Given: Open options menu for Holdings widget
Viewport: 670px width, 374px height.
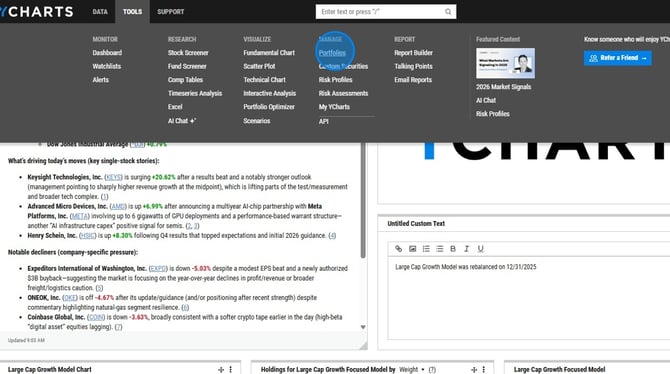Looking at the screenshot, I should (484, 370).
